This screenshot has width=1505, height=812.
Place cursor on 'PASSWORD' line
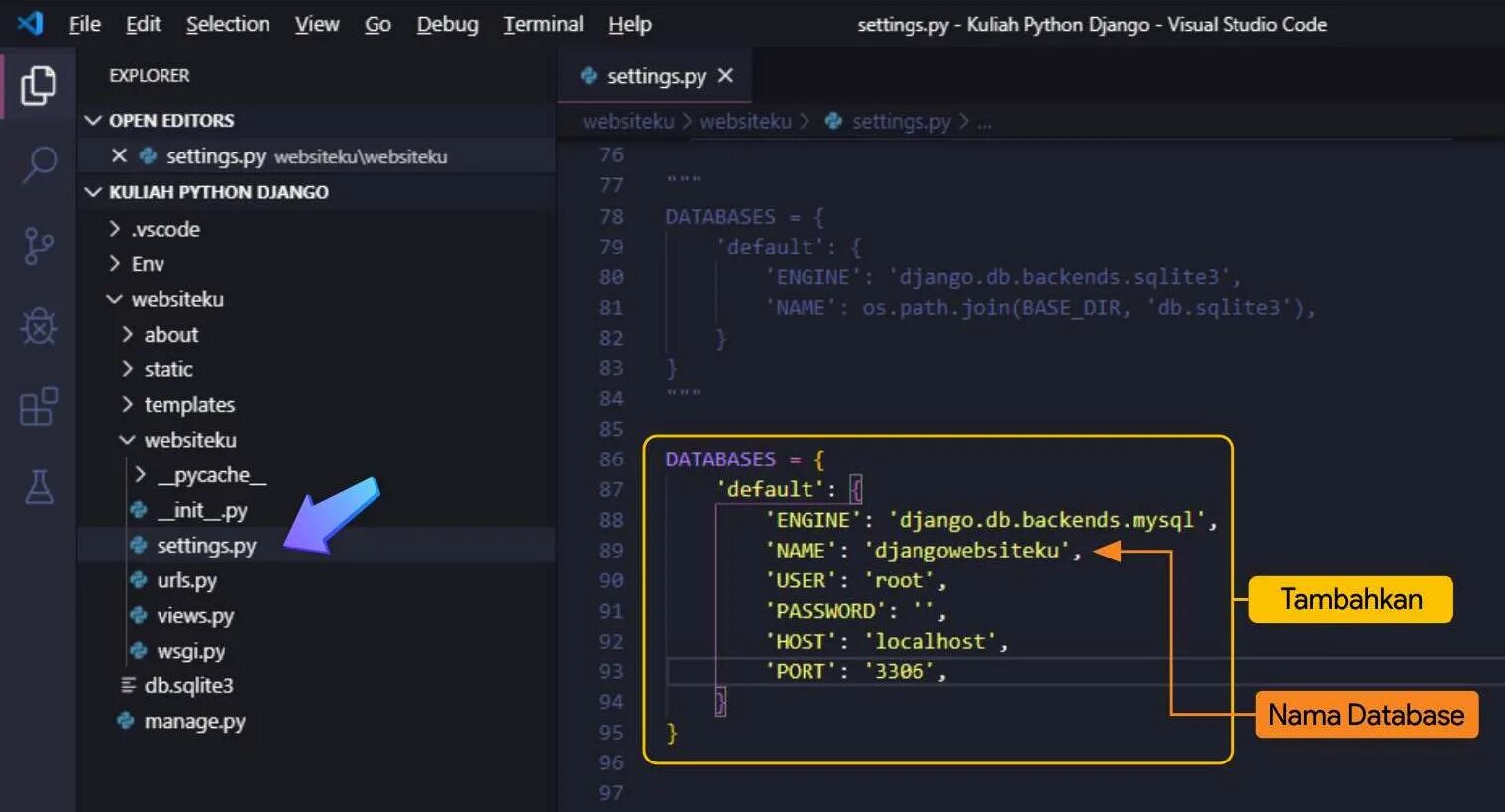click(855, 611)
